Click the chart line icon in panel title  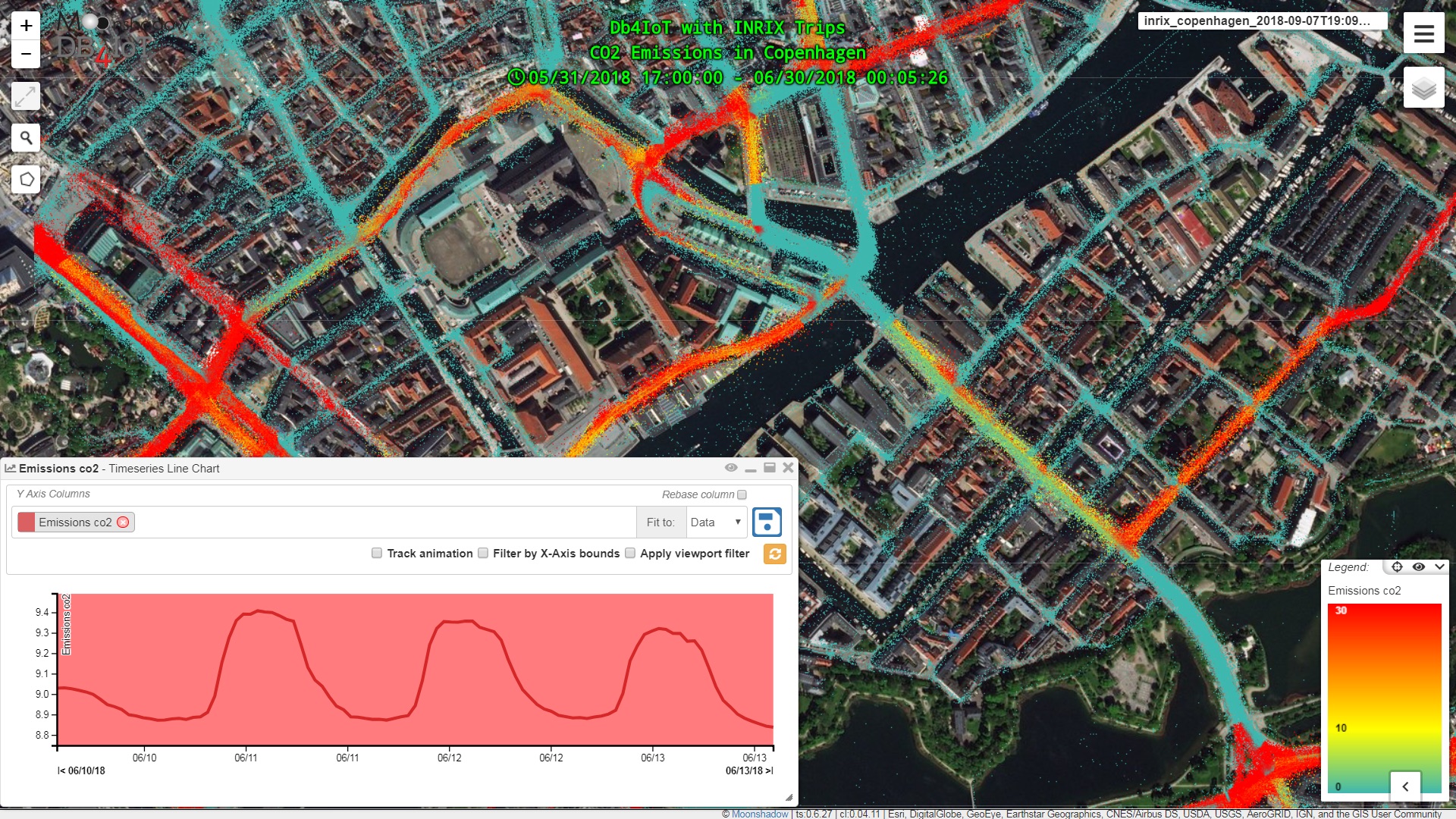coord(11,469)
